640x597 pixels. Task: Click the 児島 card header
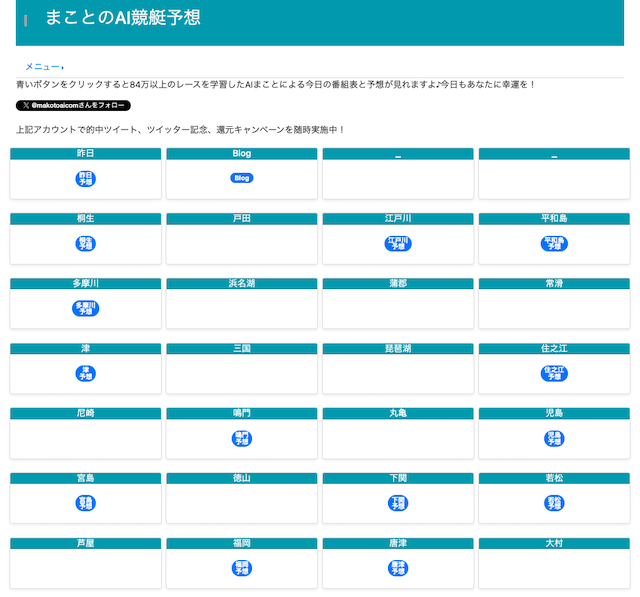(554, 413)
